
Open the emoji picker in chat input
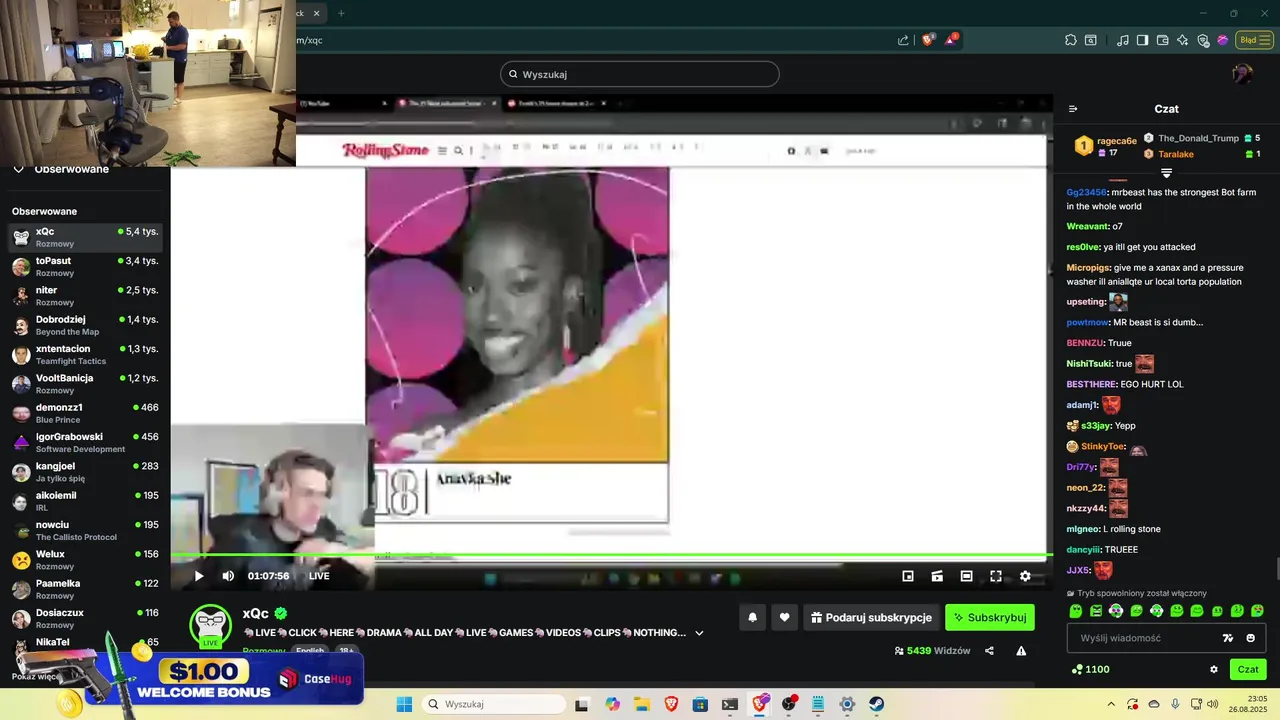click(1250, 638)
